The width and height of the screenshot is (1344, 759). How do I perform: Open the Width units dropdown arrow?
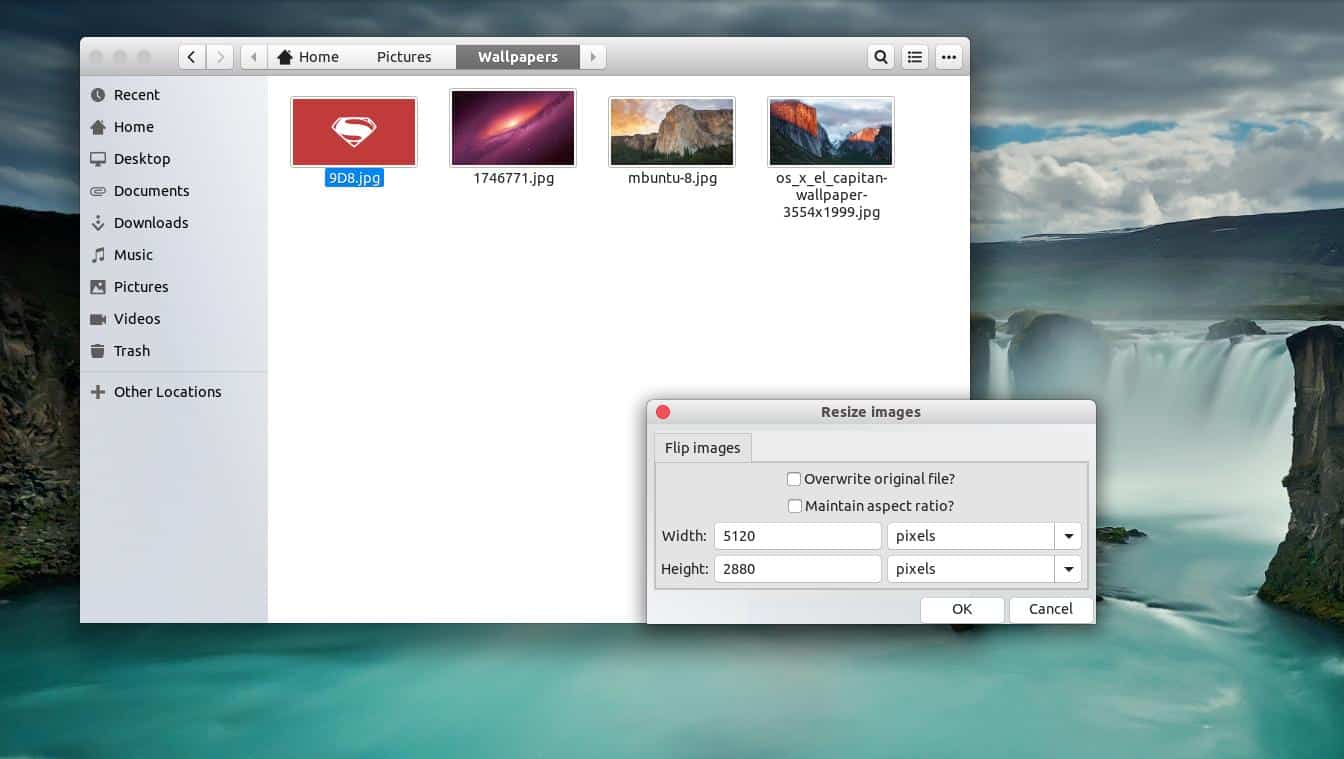click(x=1068, y=536)
